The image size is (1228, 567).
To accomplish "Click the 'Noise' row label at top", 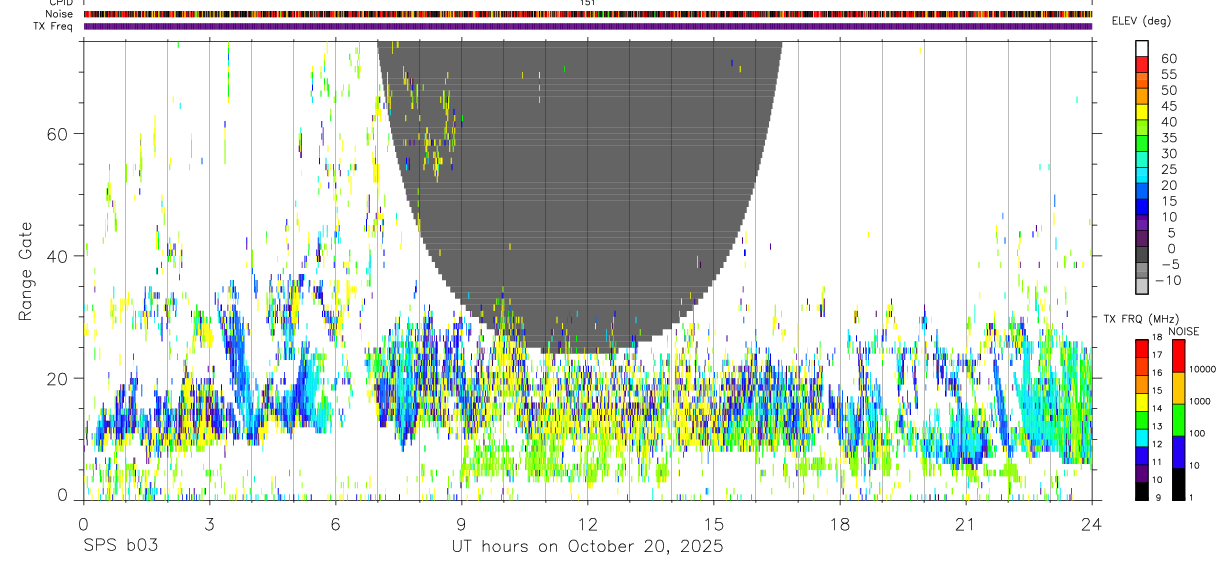I will click(x=59, y=14).
